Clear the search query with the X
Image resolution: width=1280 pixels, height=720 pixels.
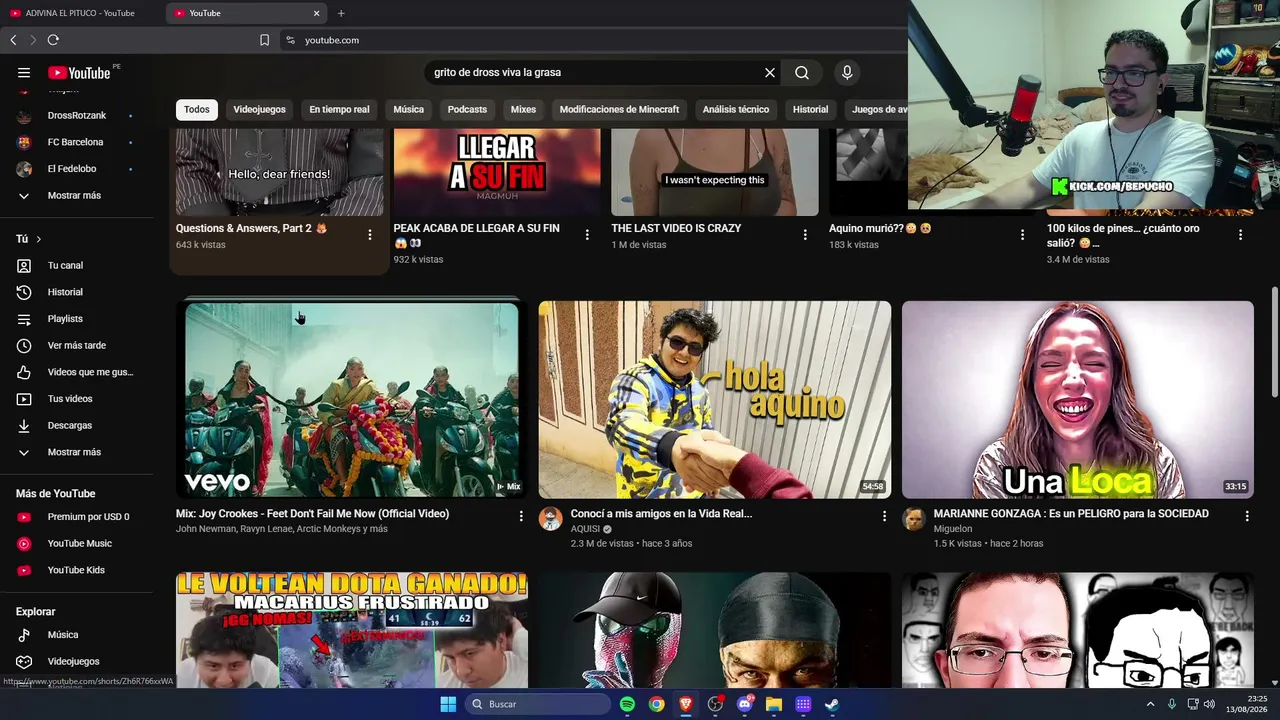click(770, 72)
